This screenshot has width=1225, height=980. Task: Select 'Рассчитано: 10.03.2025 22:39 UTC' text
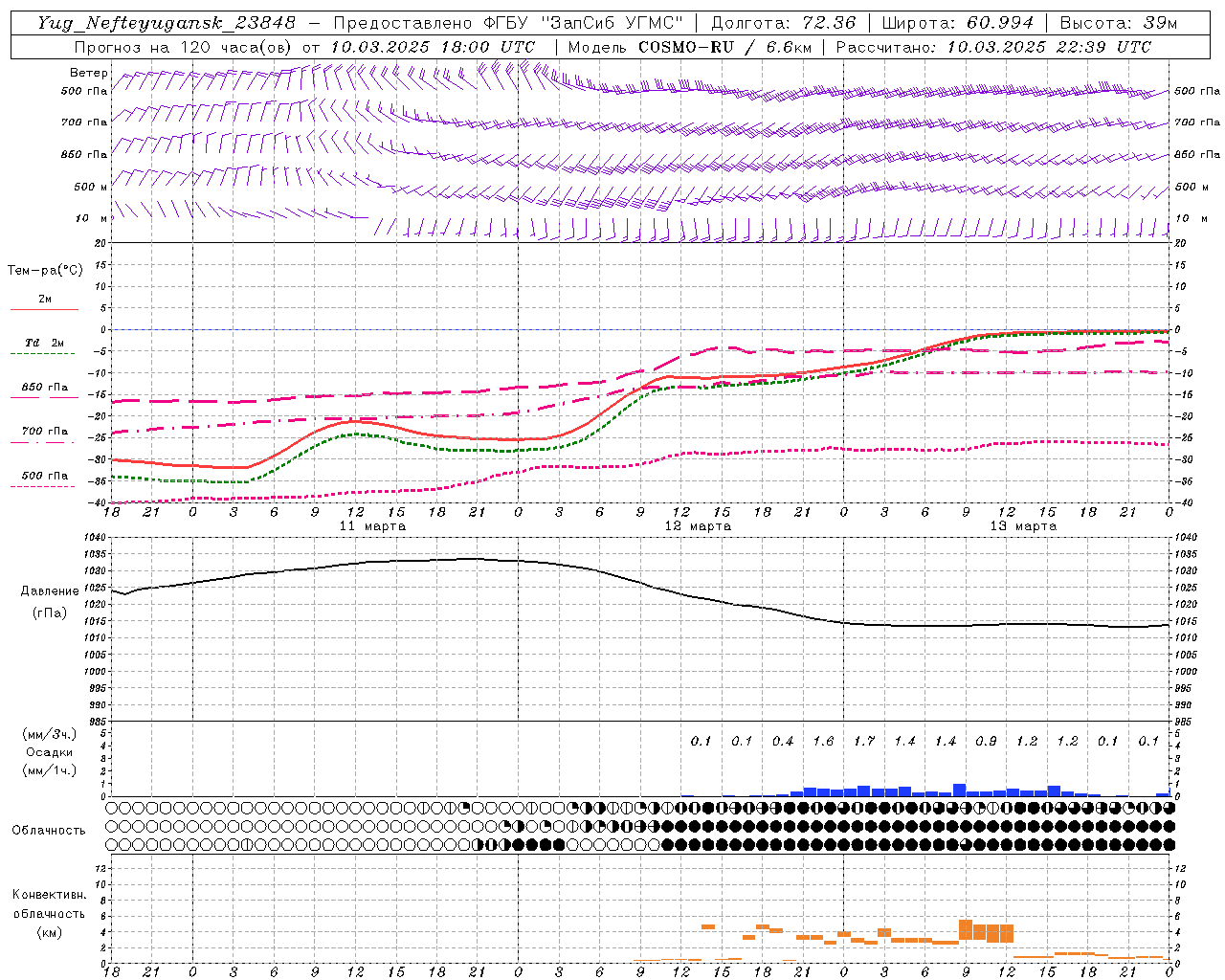pos(993,47)
